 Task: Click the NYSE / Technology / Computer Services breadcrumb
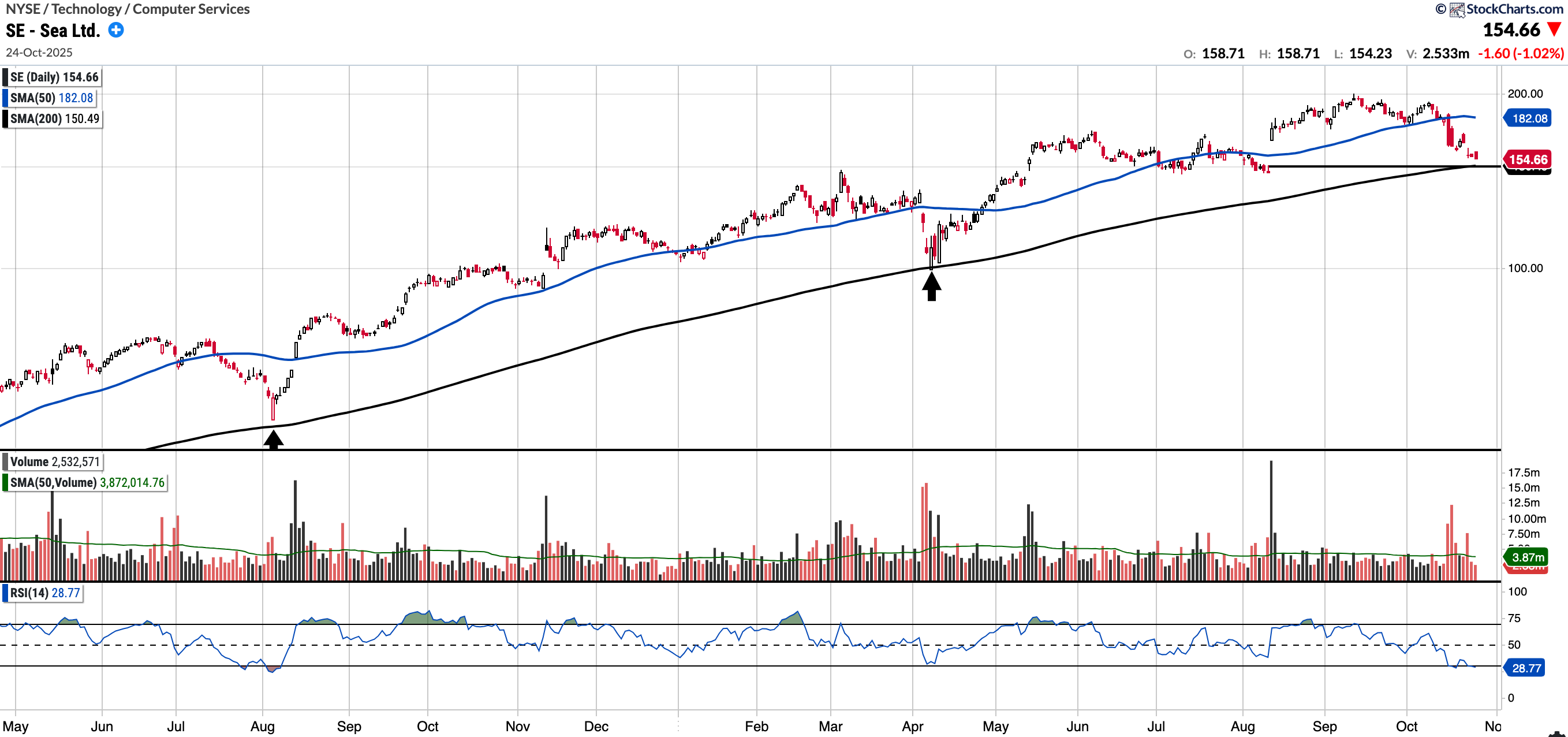point(128,9)
